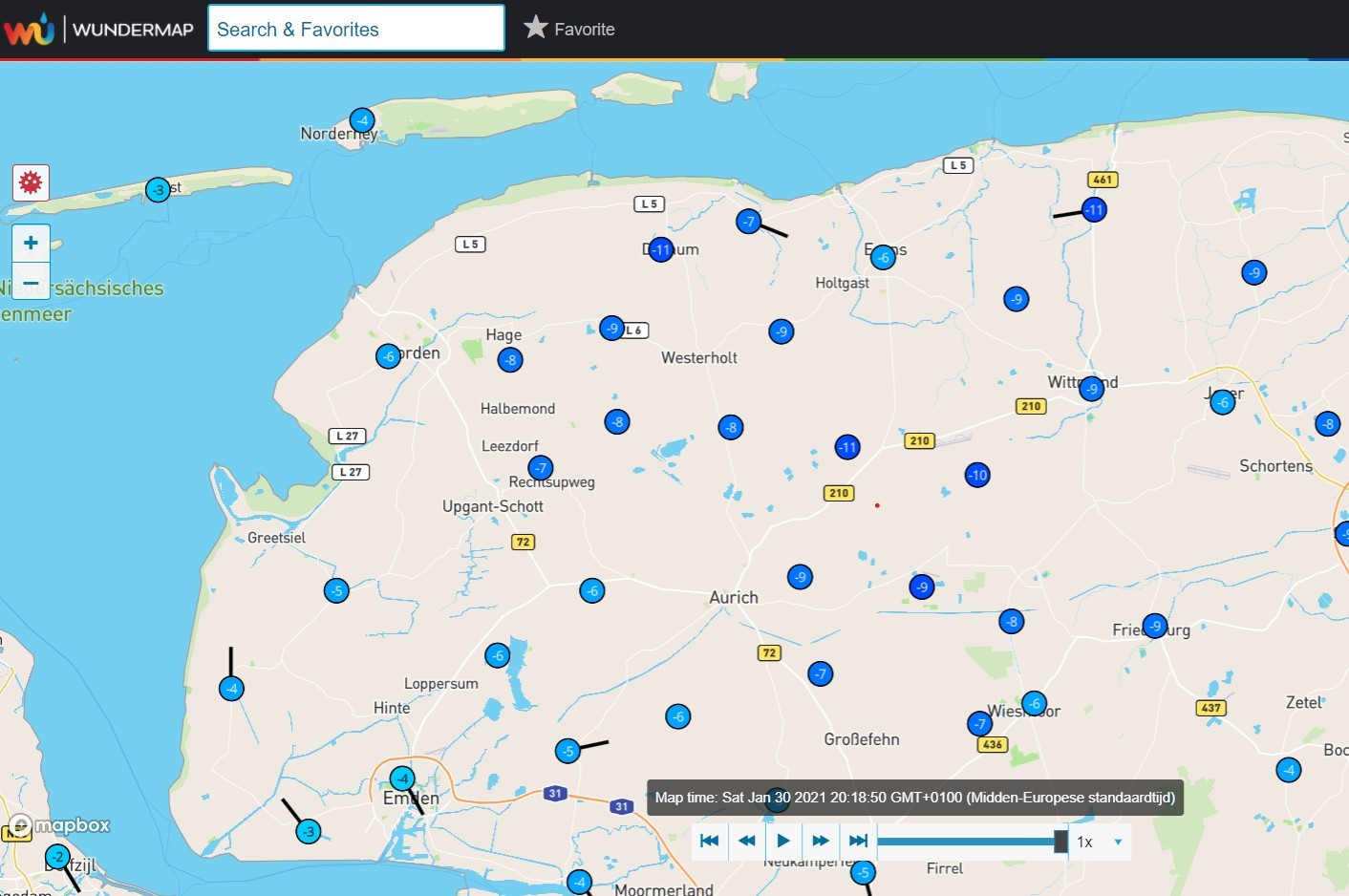The width and height of the screenshot is (1349, 896).
Task: Skip to last timeline frame
Action: point(858,841)
